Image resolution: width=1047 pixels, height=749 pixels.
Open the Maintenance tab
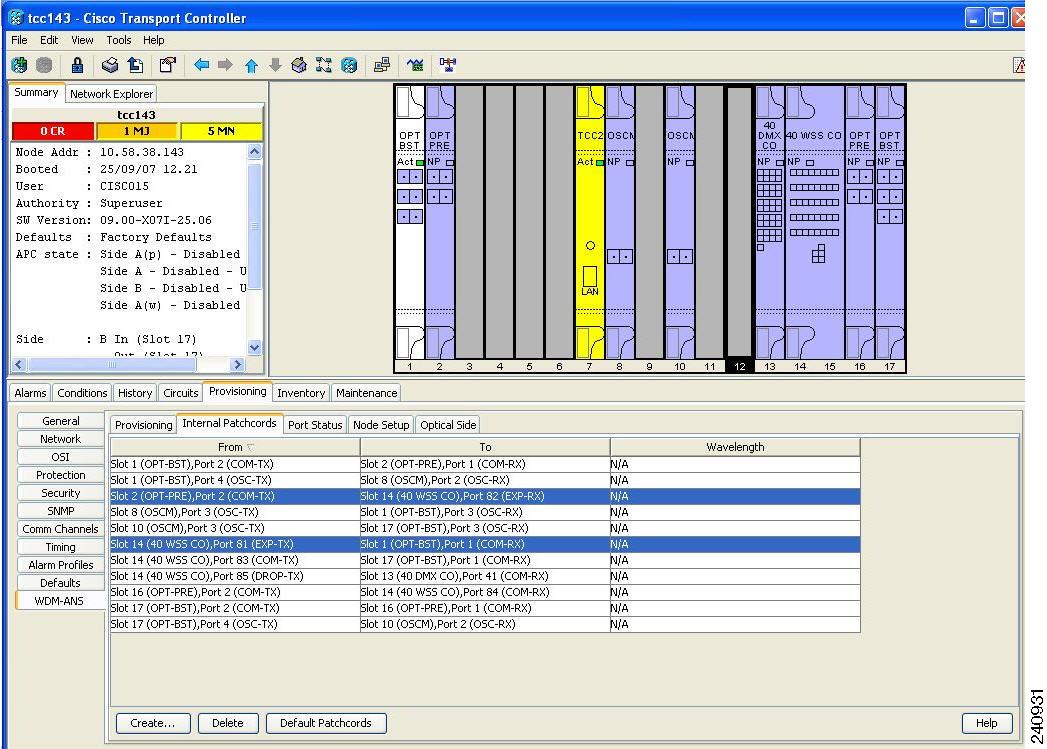367,393
